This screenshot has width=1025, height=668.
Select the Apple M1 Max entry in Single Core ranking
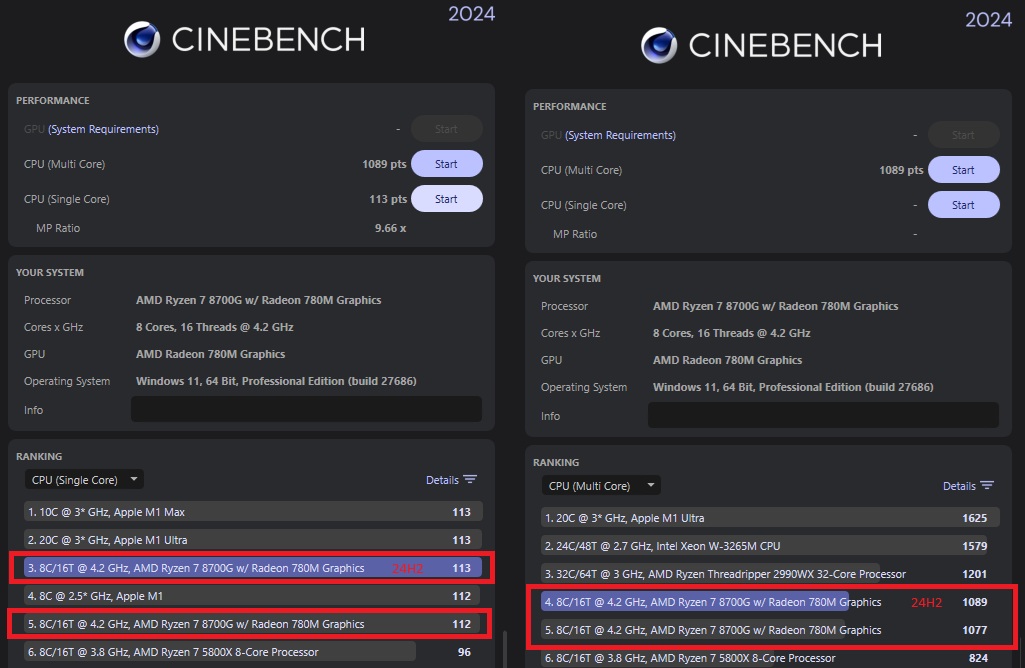pyautogui.click(x=250, y=511)
